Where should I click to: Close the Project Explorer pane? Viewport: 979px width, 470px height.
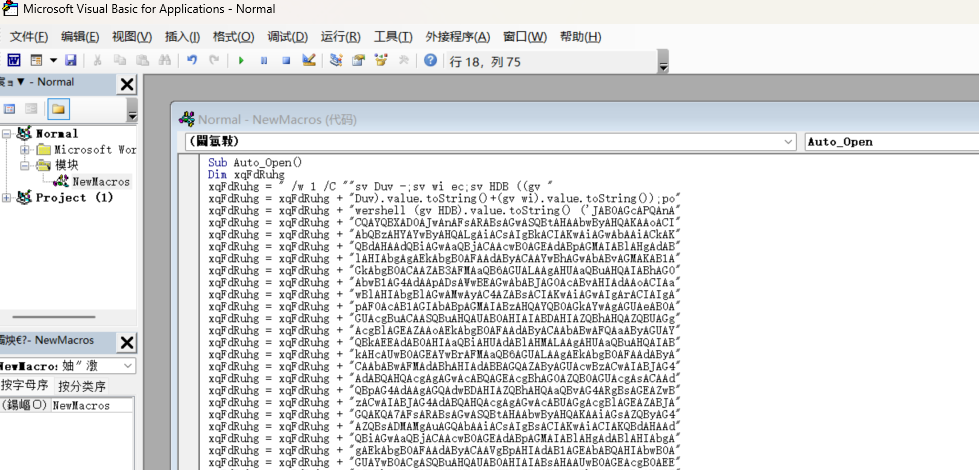(x=127, y=84)
